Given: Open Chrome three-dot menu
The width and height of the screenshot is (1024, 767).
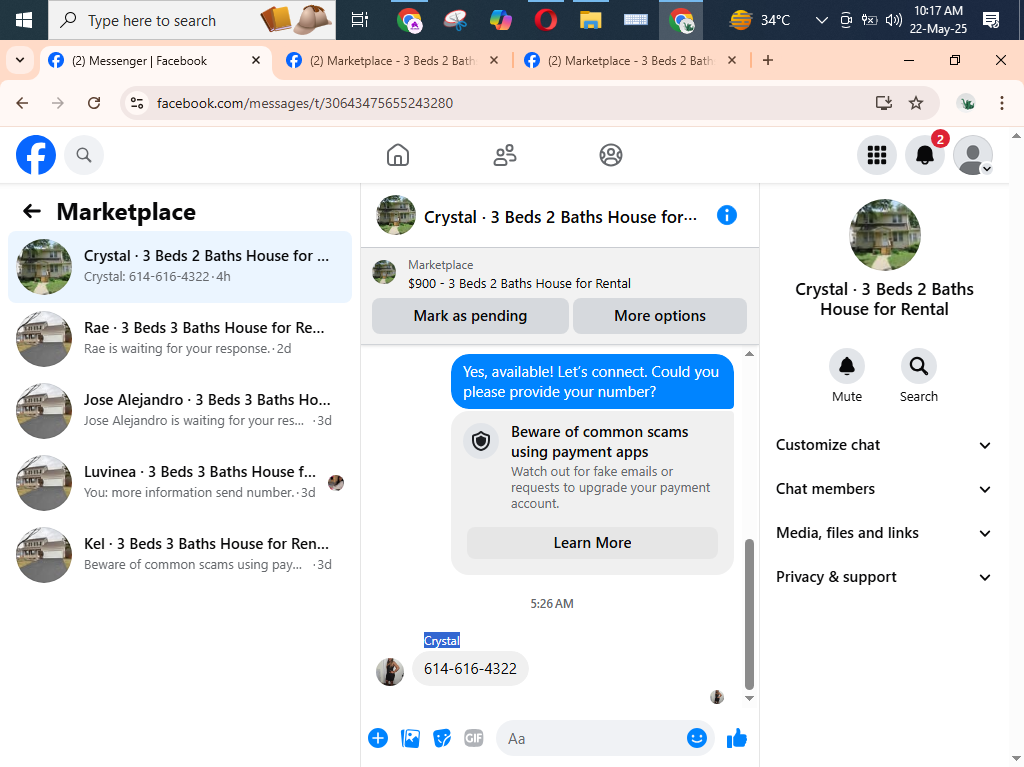Looking at the screenshot, I should click(1002, 103).
